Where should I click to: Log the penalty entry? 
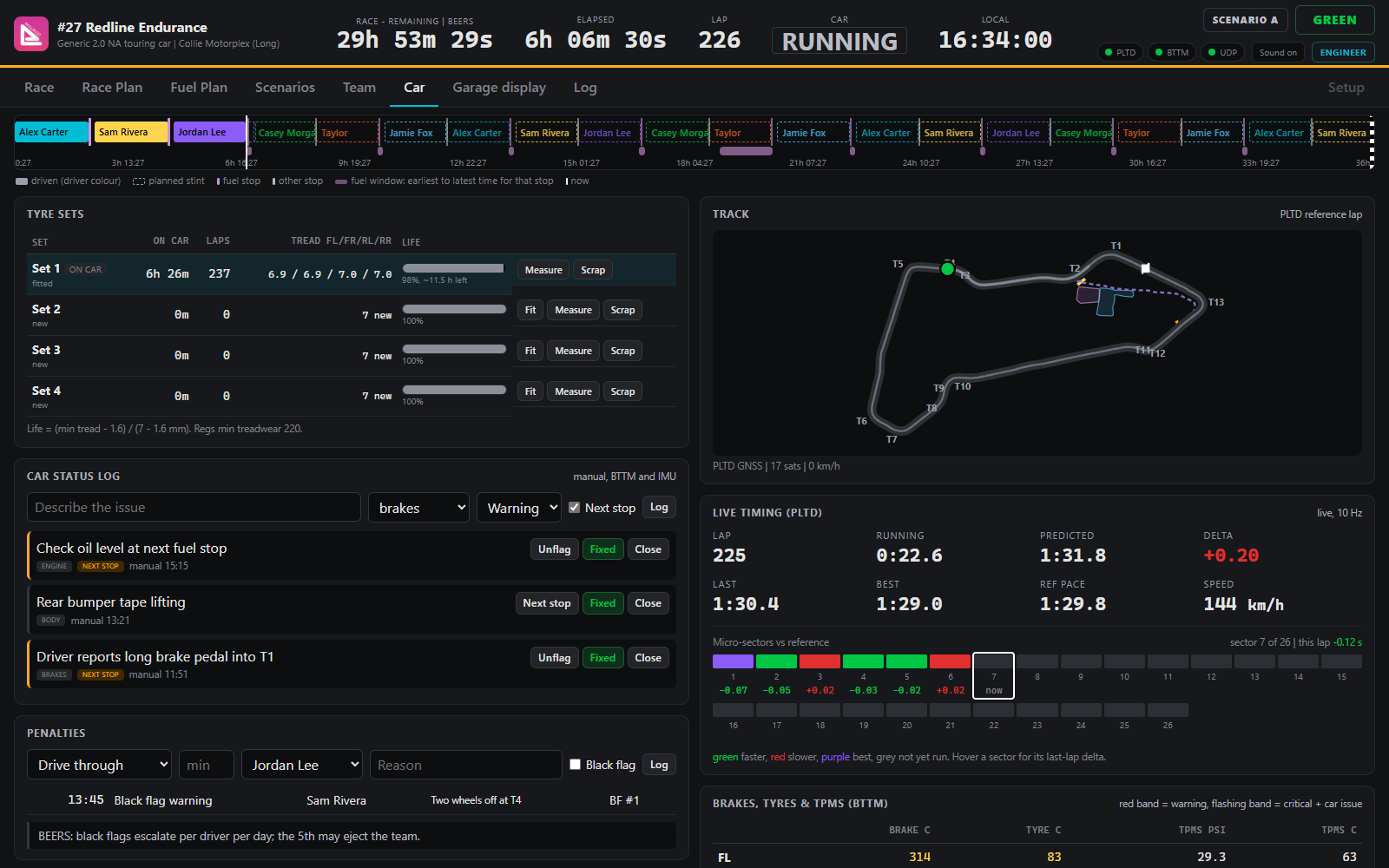click(659, 765)
